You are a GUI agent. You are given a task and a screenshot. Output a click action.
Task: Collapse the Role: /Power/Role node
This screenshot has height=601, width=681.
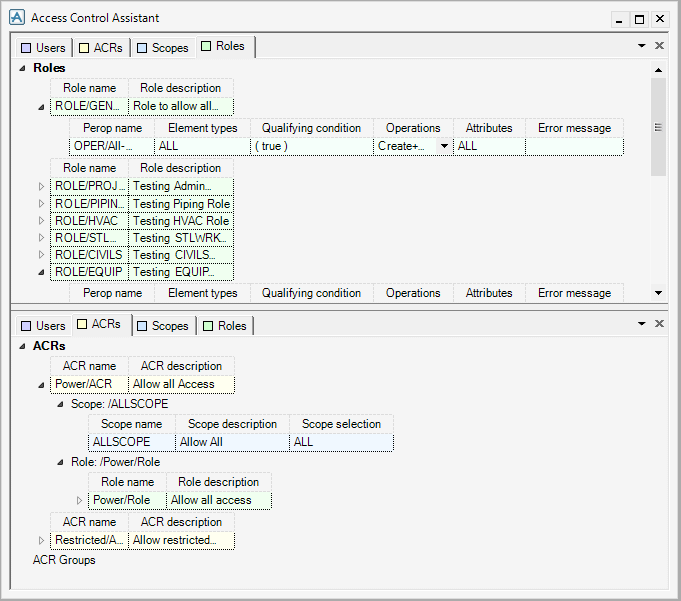click(60, 462)
